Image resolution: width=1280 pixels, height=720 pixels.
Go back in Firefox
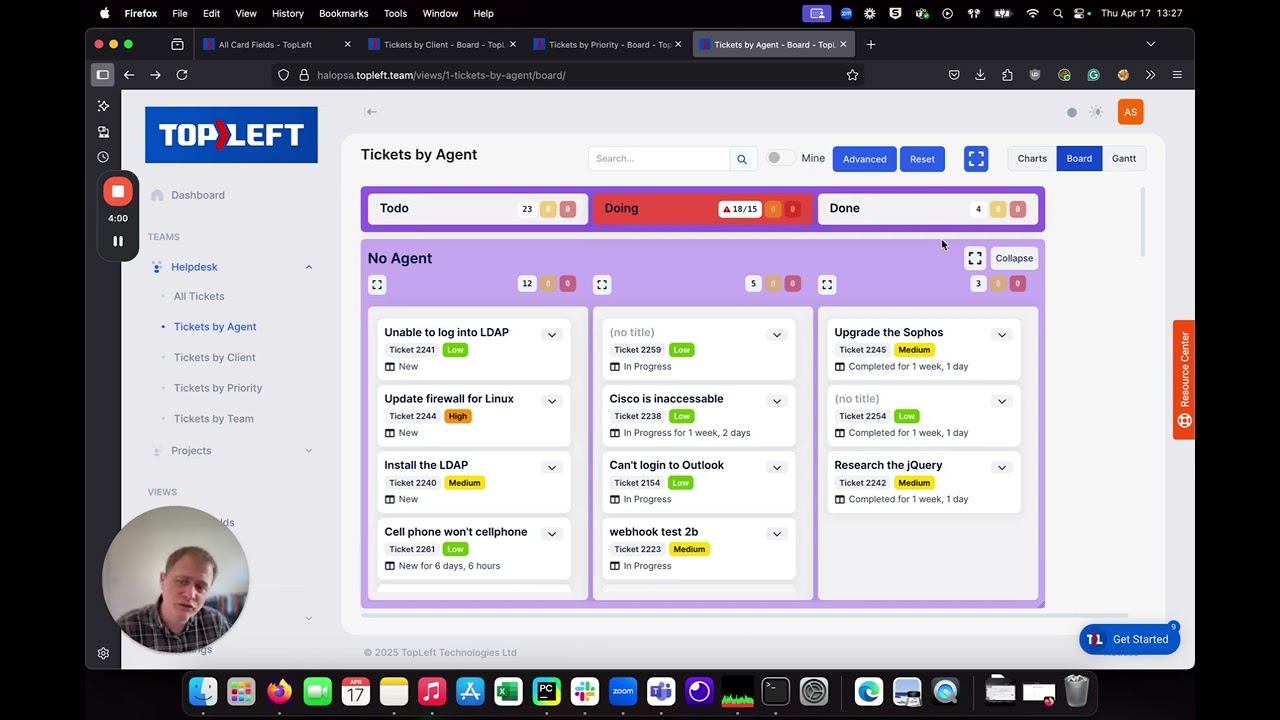pyautogui.click(x=129, y=75)
